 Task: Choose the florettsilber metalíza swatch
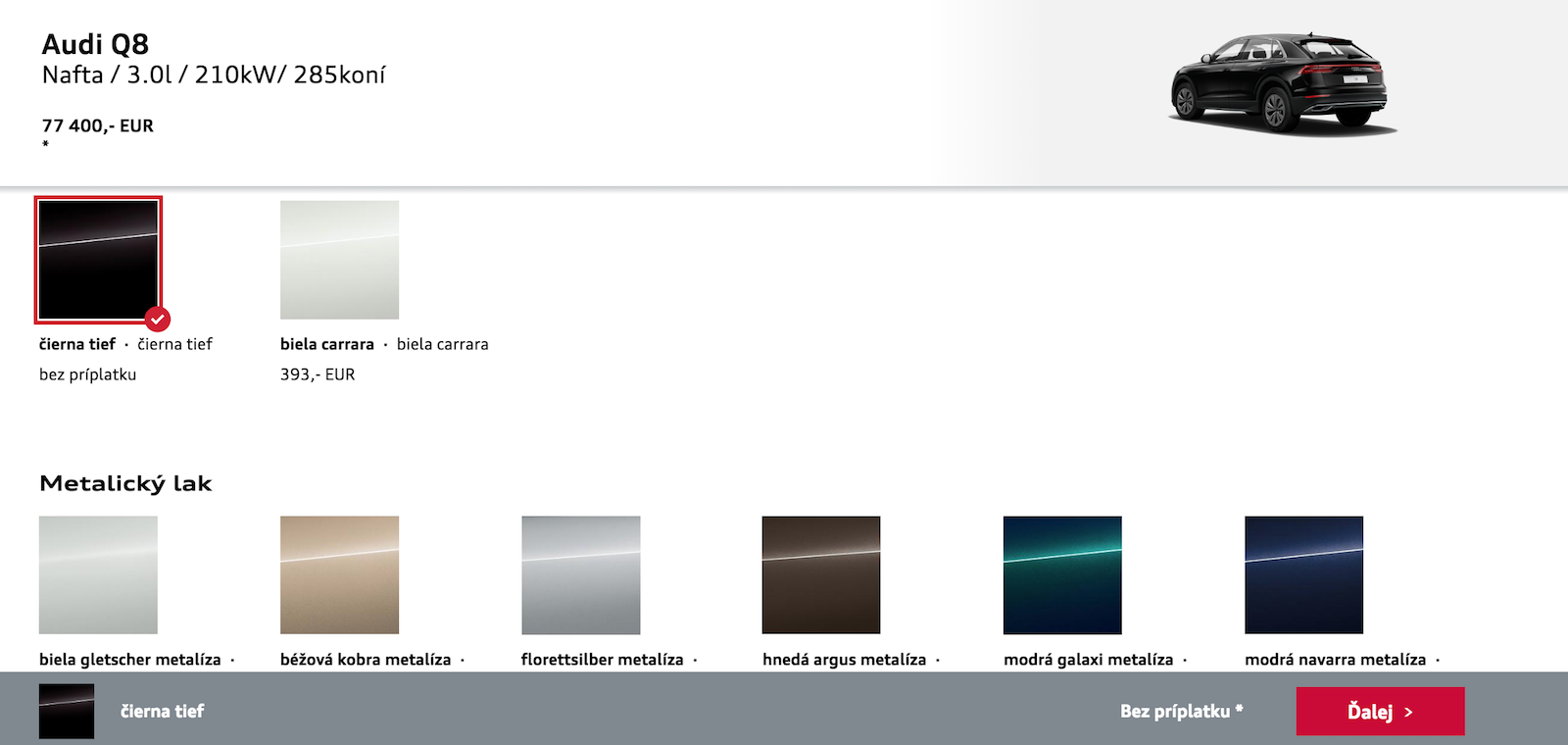click(x=580, y=574)
